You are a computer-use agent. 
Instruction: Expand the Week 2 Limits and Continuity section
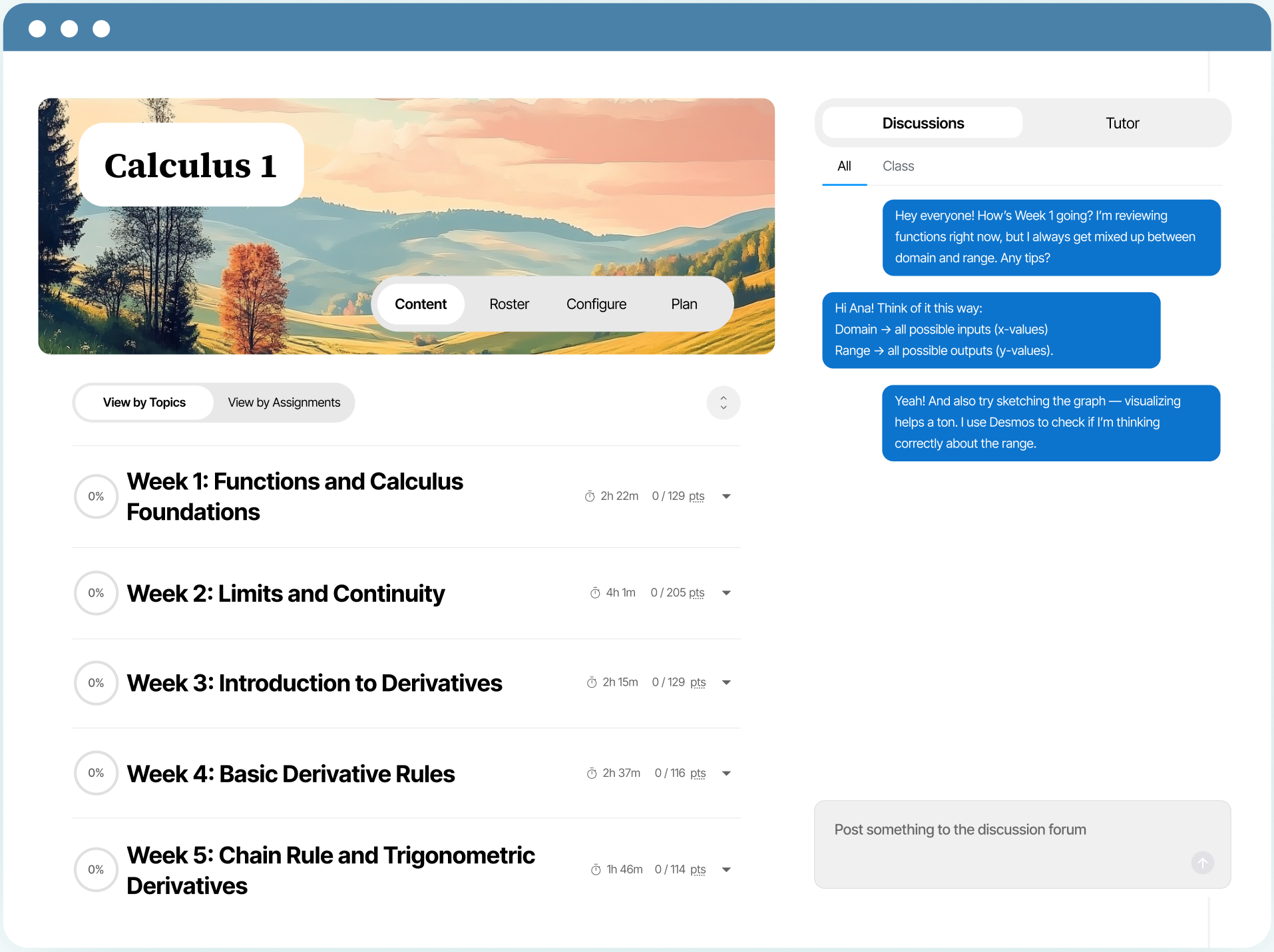coord(726,593)
